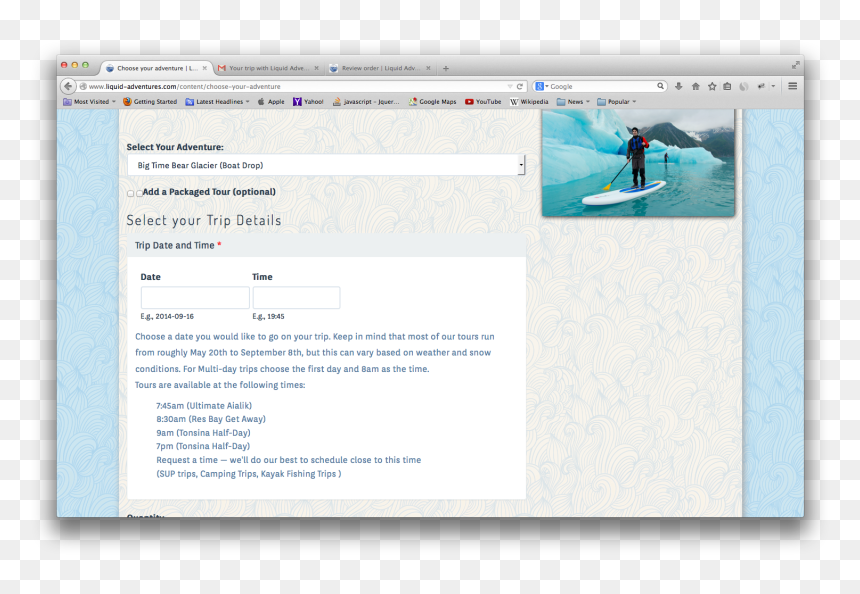Screen dimensions: 860x594
Task: Click the Select your Trip Details heading
Action: pos(204,220)
